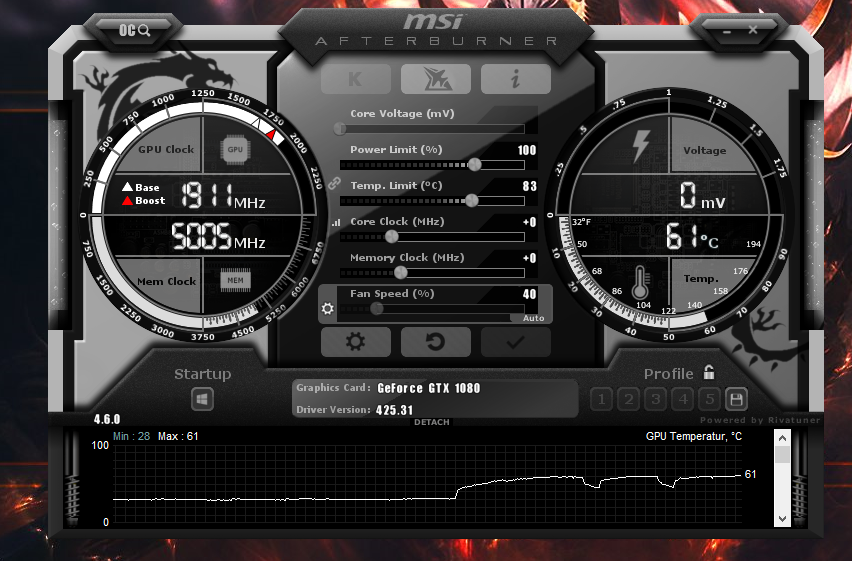Close the Afterburner window
Screen dimensions: 852x561
coord(753,30)
